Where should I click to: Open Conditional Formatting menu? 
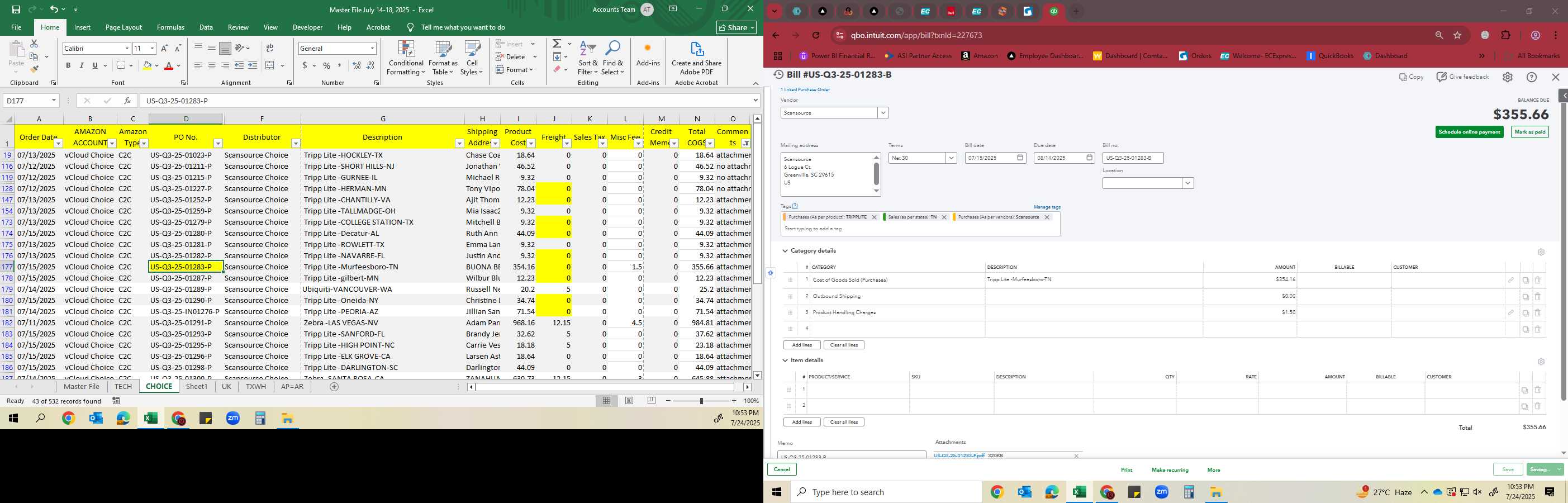pyautogui.click(x=406, y=58)
